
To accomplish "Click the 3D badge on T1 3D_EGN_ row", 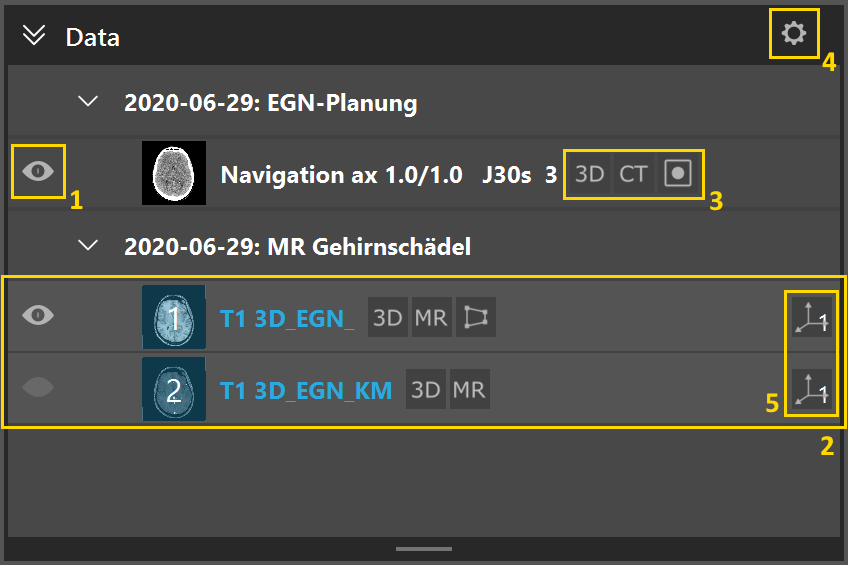I will coord(387,317).
